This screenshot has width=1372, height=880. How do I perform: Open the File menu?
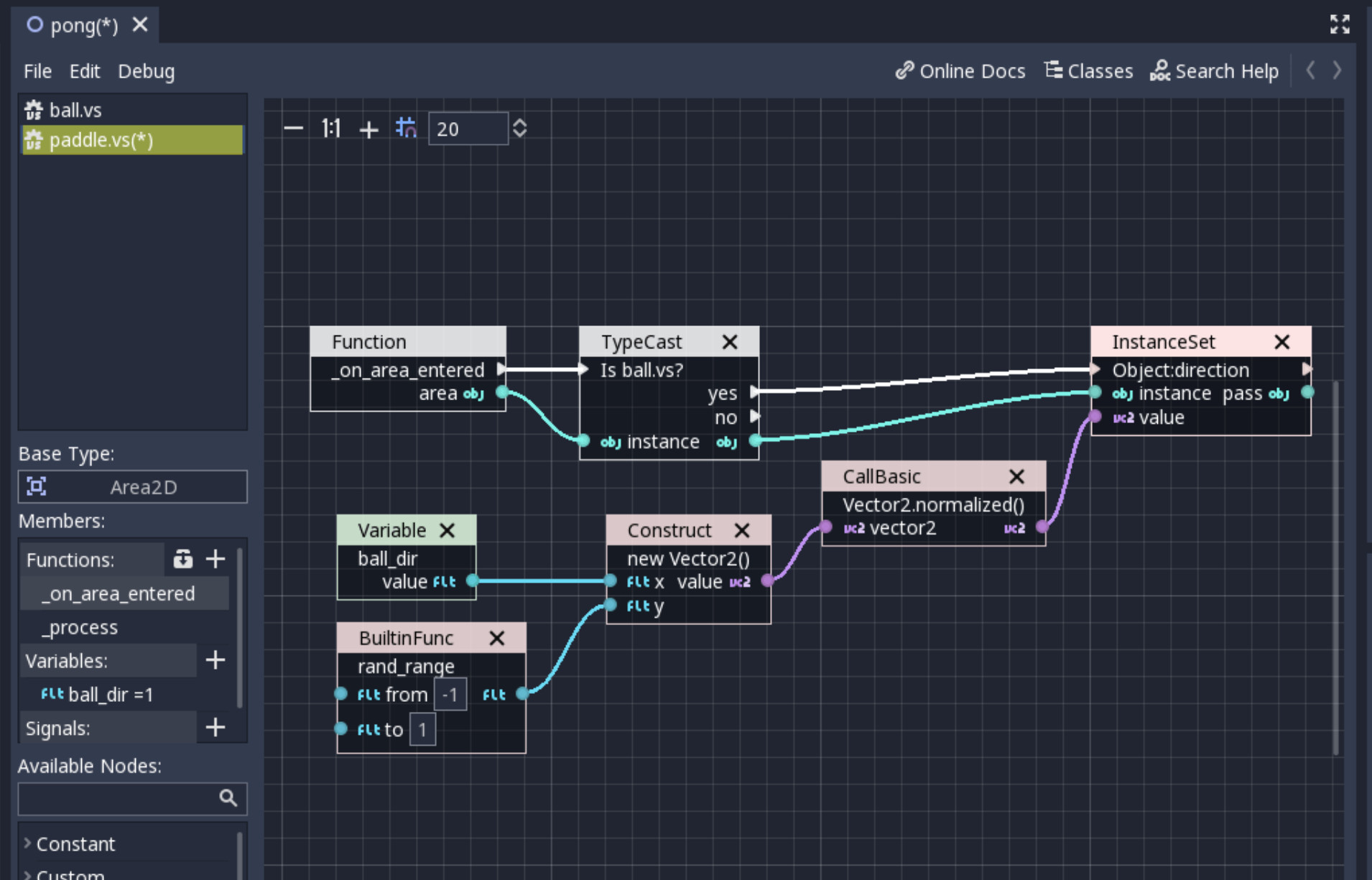click(37, 71)
